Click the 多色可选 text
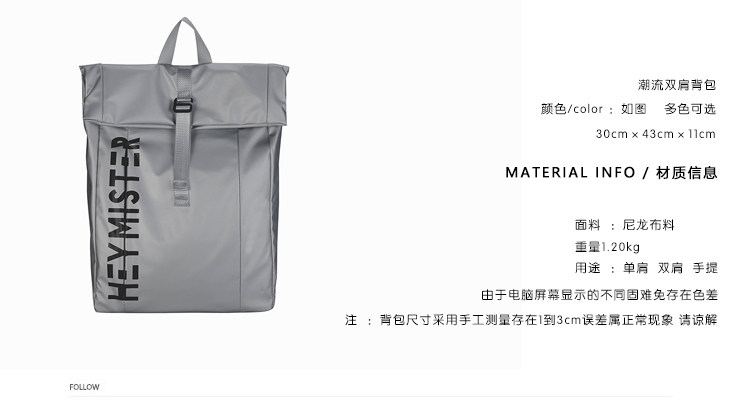Screen dimensions: 750x414 tap(690, 109)
